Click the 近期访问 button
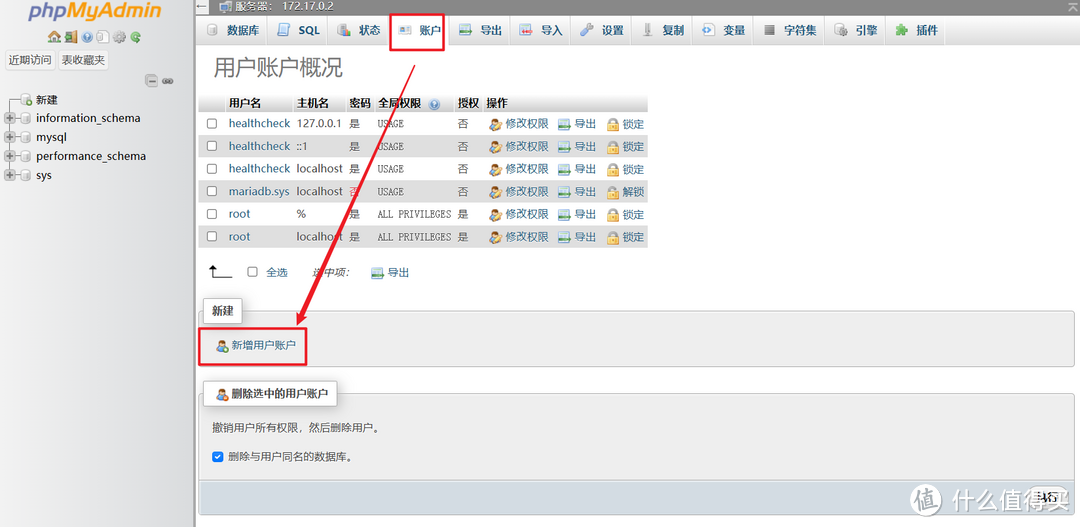 coord(30,60)
